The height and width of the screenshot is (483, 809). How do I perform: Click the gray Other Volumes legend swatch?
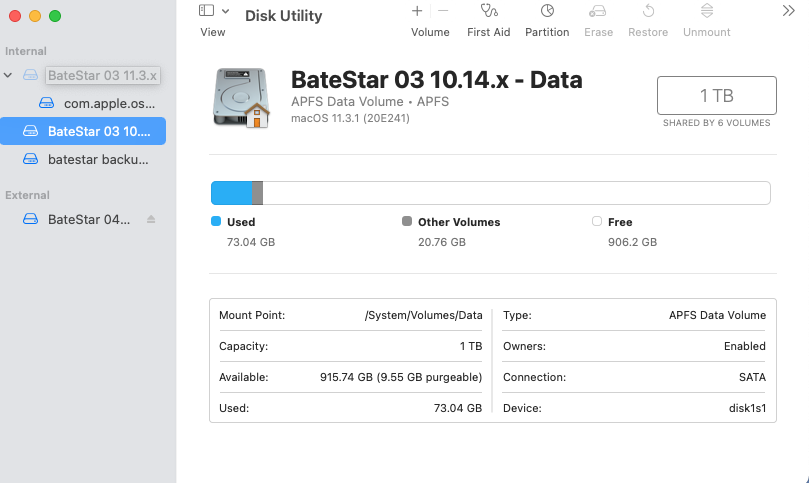[407, 221]
